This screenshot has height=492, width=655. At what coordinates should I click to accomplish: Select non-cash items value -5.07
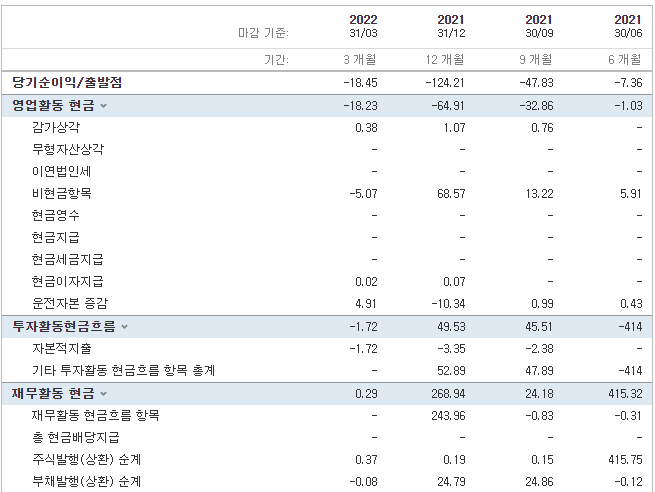coord(363,194)
